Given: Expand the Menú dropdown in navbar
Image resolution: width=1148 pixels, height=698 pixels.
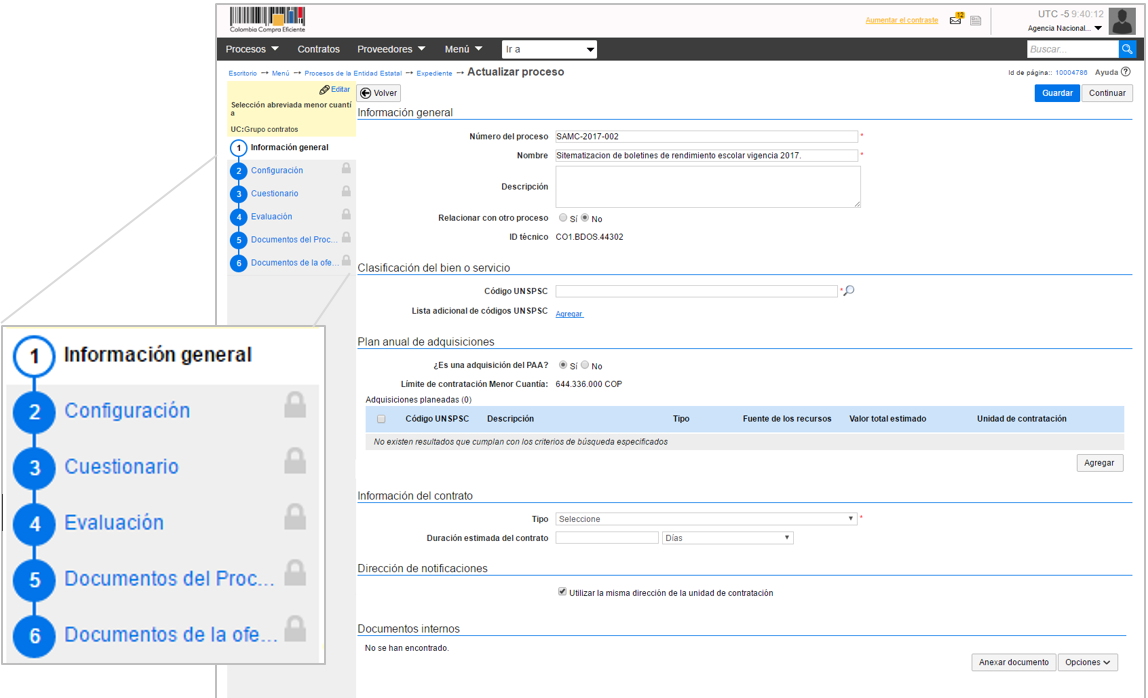Looking at the screenshot, I should click(x=463, y=49).
